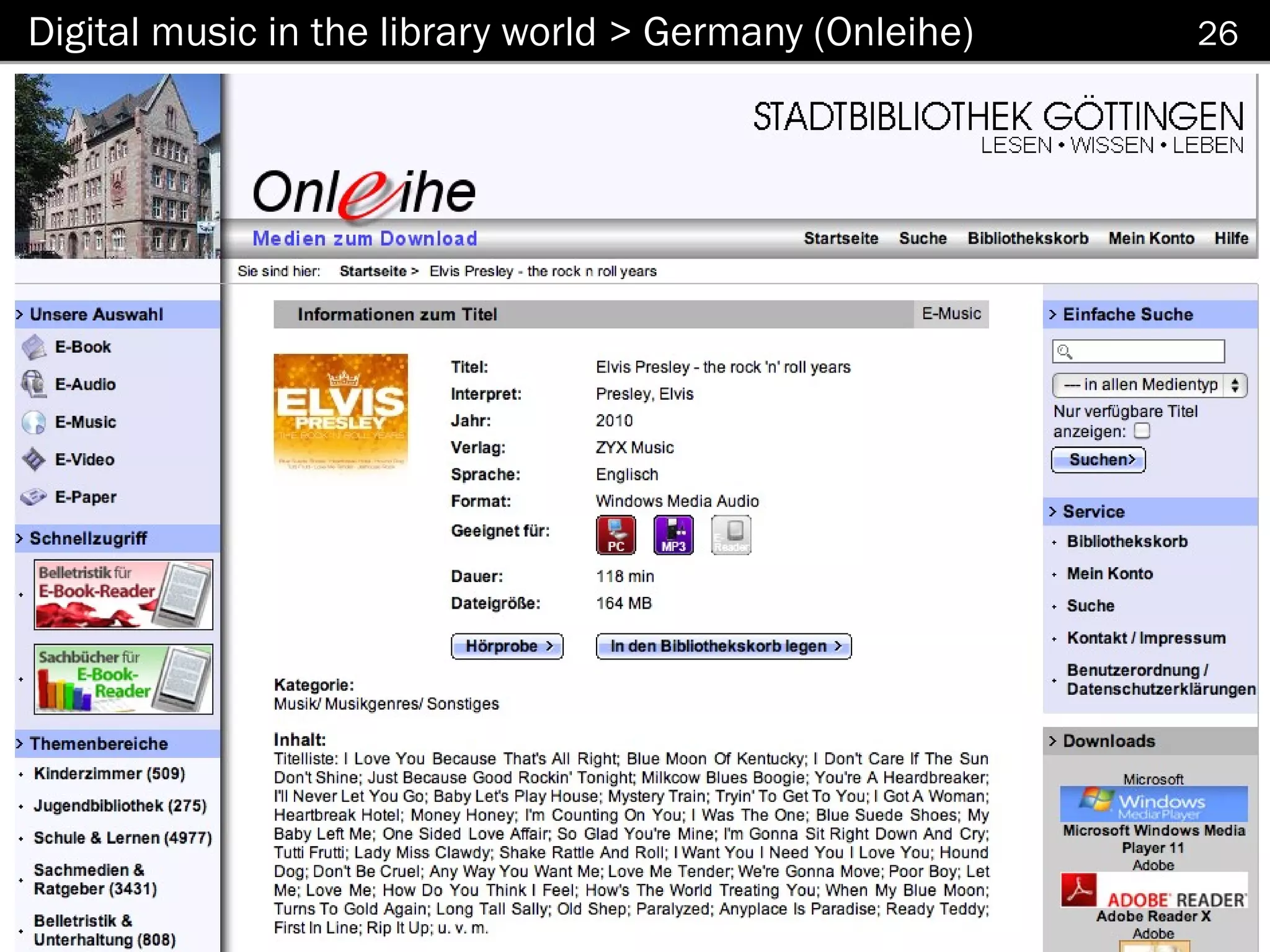Open the 'in allen Medientyp' dropdown
The height and width of the screenshot is (952, 1270).
click(1150, 385)
